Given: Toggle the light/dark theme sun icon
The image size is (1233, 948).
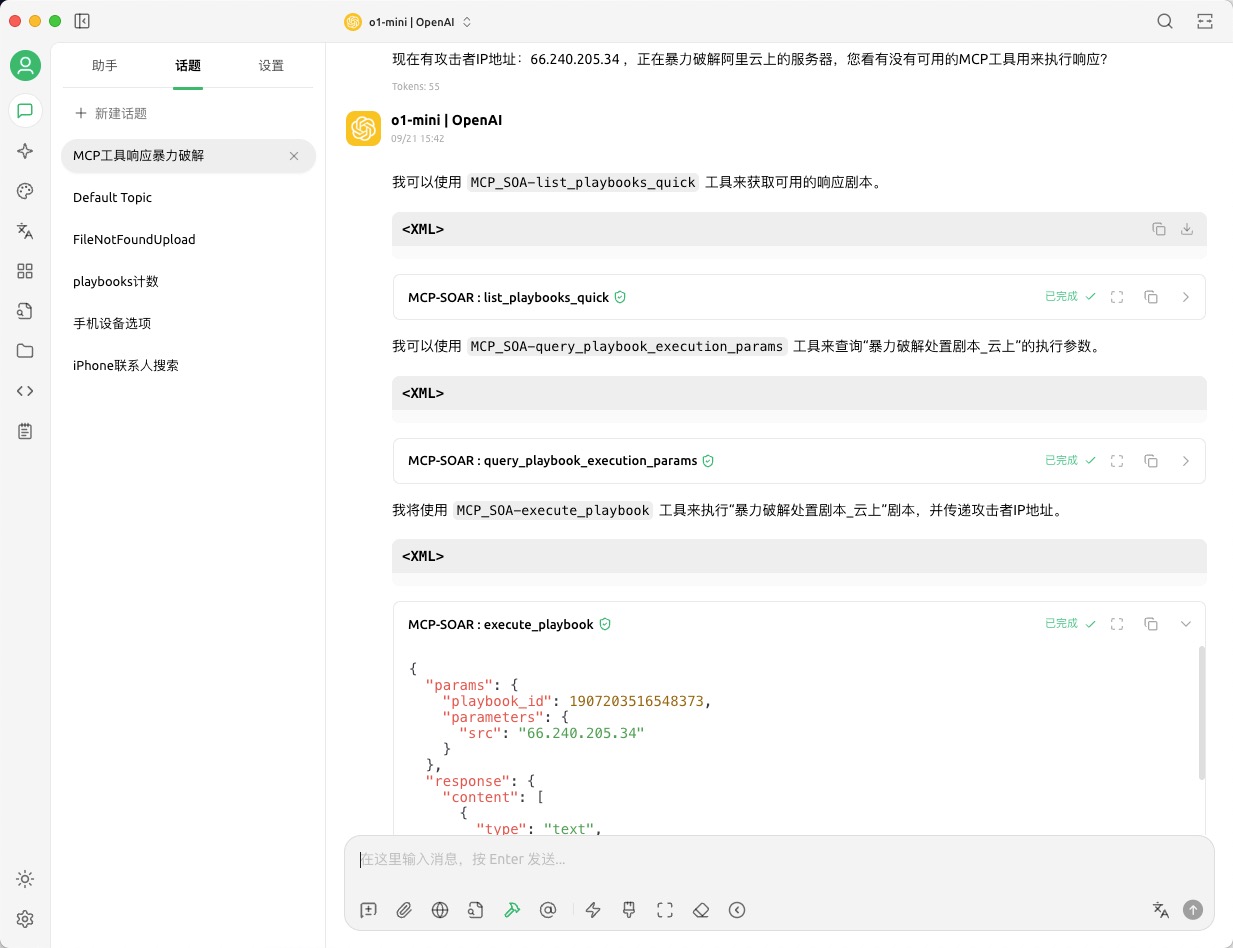Looking at the screenshot, I should click(x=25, y=879).
